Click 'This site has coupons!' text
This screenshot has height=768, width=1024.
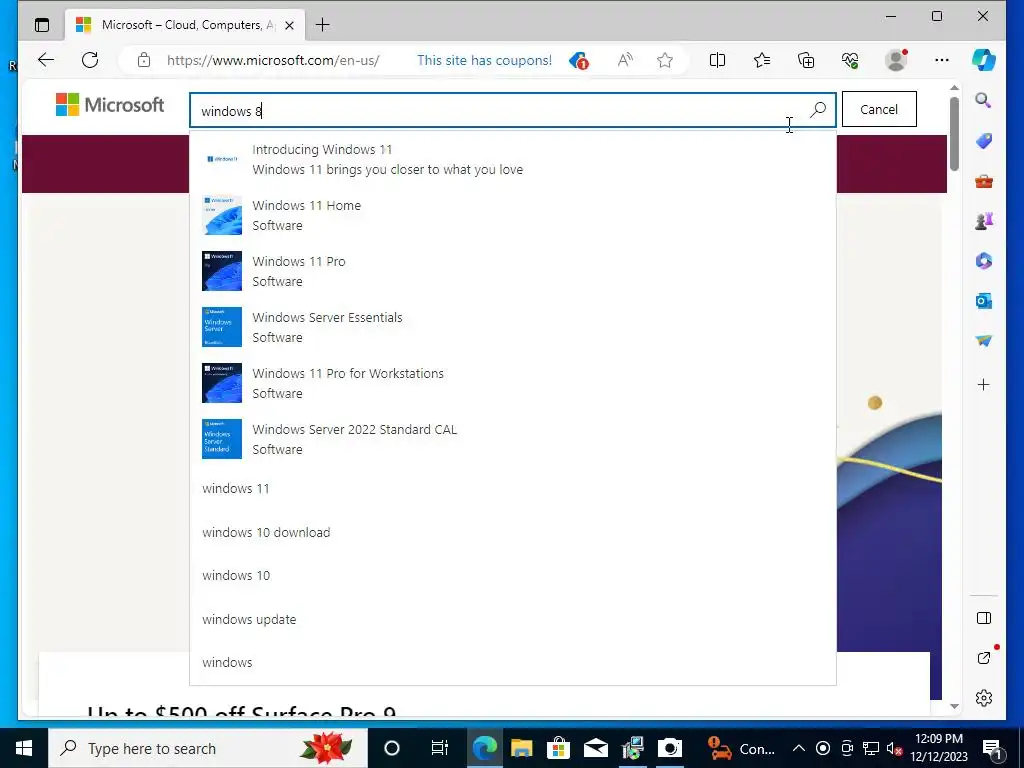pyautogui.click(x=485, y=60)
